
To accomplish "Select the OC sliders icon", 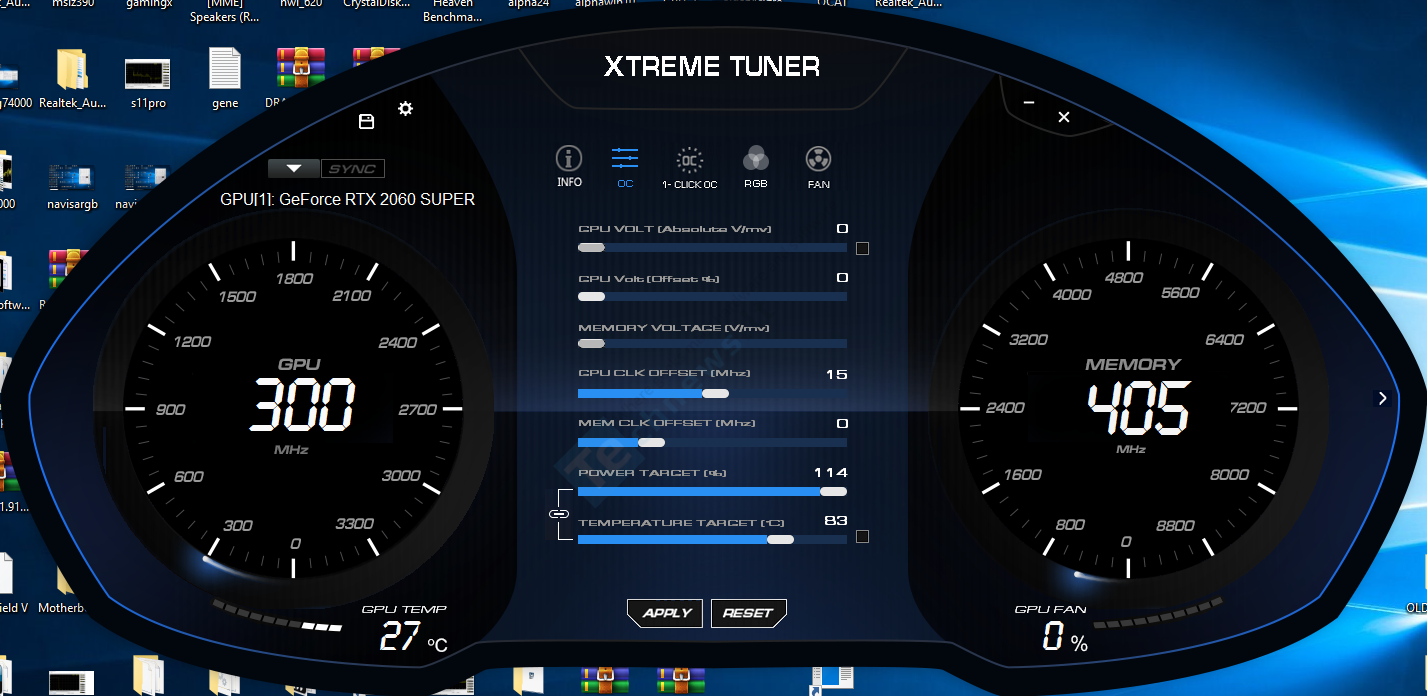I will point(625,159).
